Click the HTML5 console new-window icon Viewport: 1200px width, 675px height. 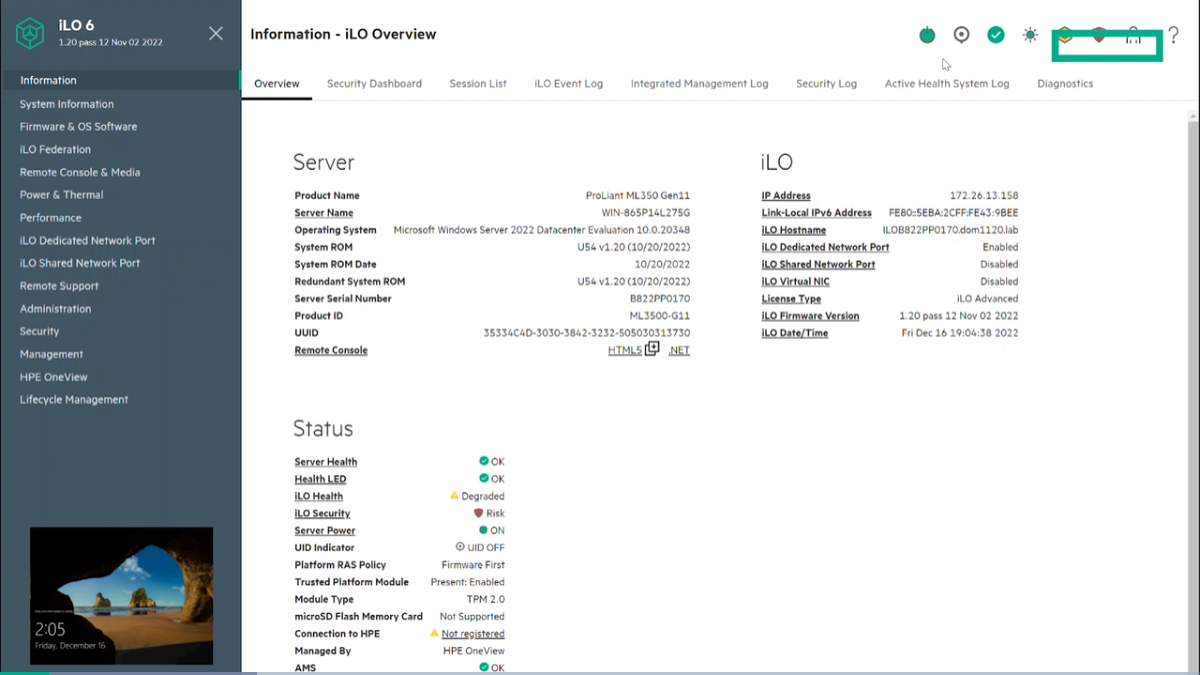652,349
